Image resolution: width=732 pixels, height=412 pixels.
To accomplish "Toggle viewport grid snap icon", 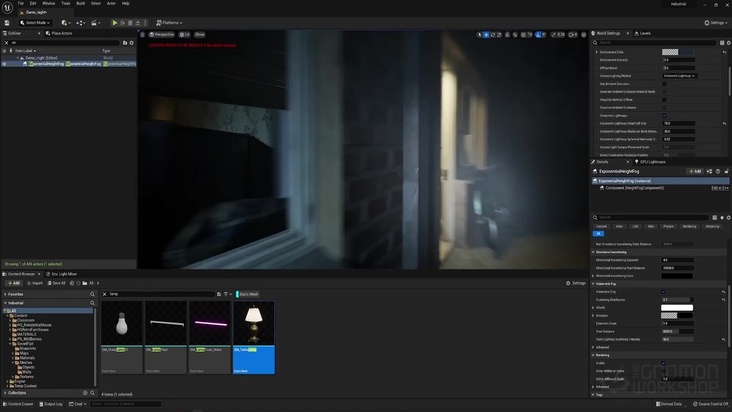I will click(x=523, y=35).
